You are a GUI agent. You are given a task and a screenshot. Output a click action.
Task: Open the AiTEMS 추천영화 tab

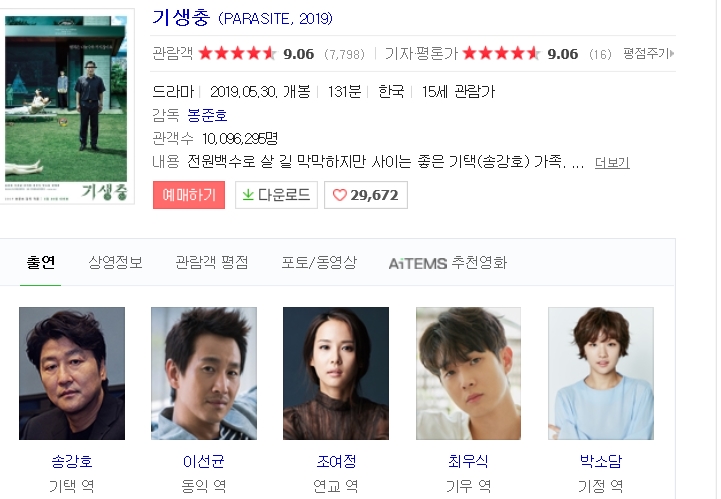coord(448,263)
